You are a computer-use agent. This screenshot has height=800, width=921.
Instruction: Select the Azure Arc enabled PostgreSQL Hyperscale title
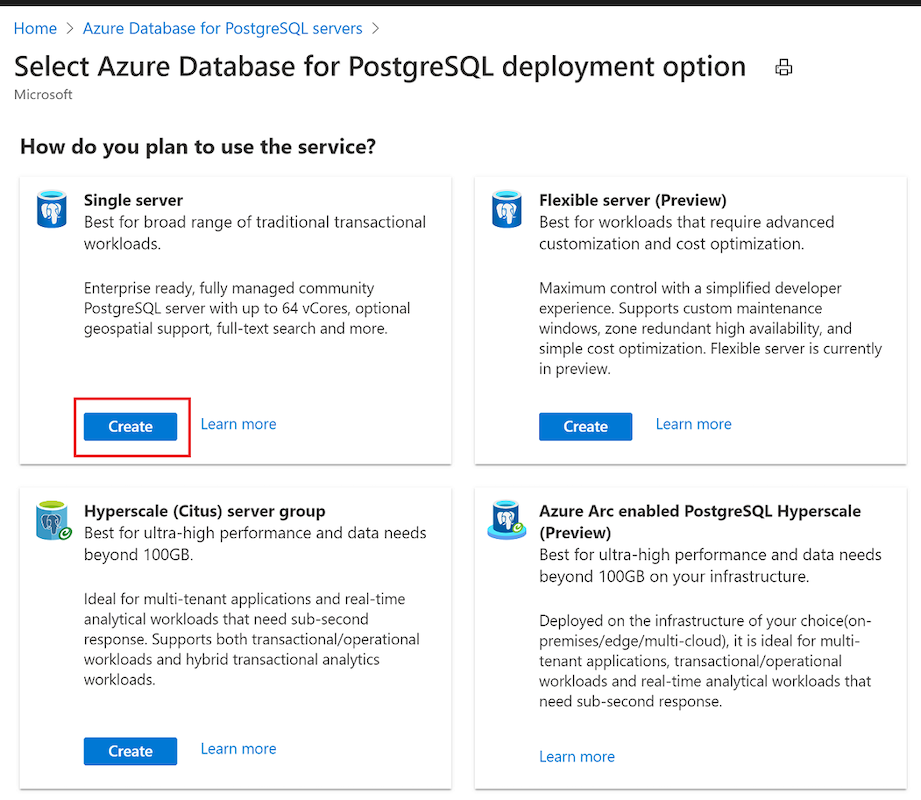(x=699, y=511)
